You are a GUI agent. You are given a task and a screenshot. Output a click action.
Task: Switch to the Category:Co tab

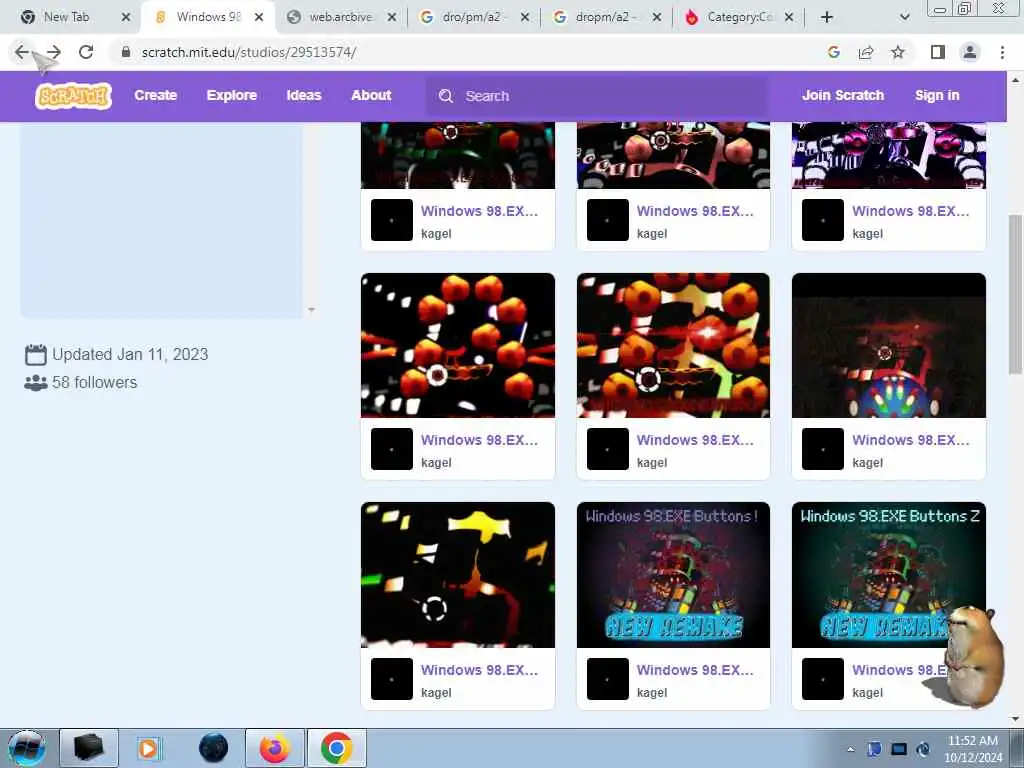pyautogui.click(x=738, y=17)
